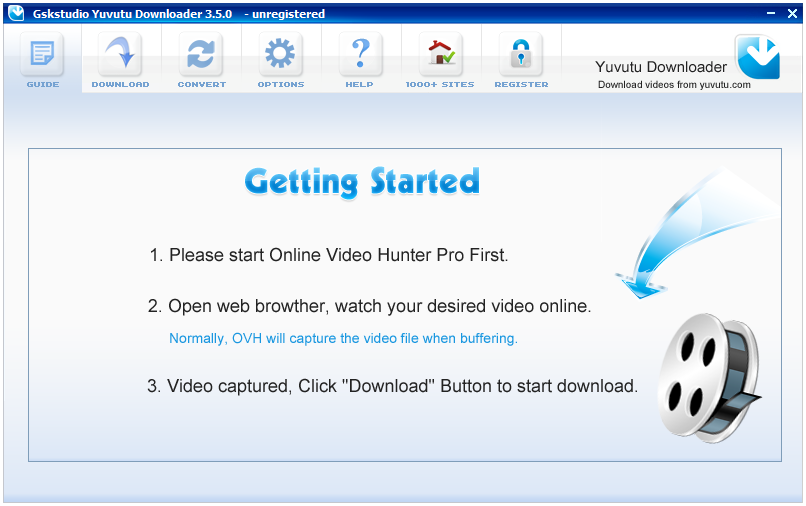
Task: Click the Download arrow toolbar icon
Action: (x=120, y=54)
